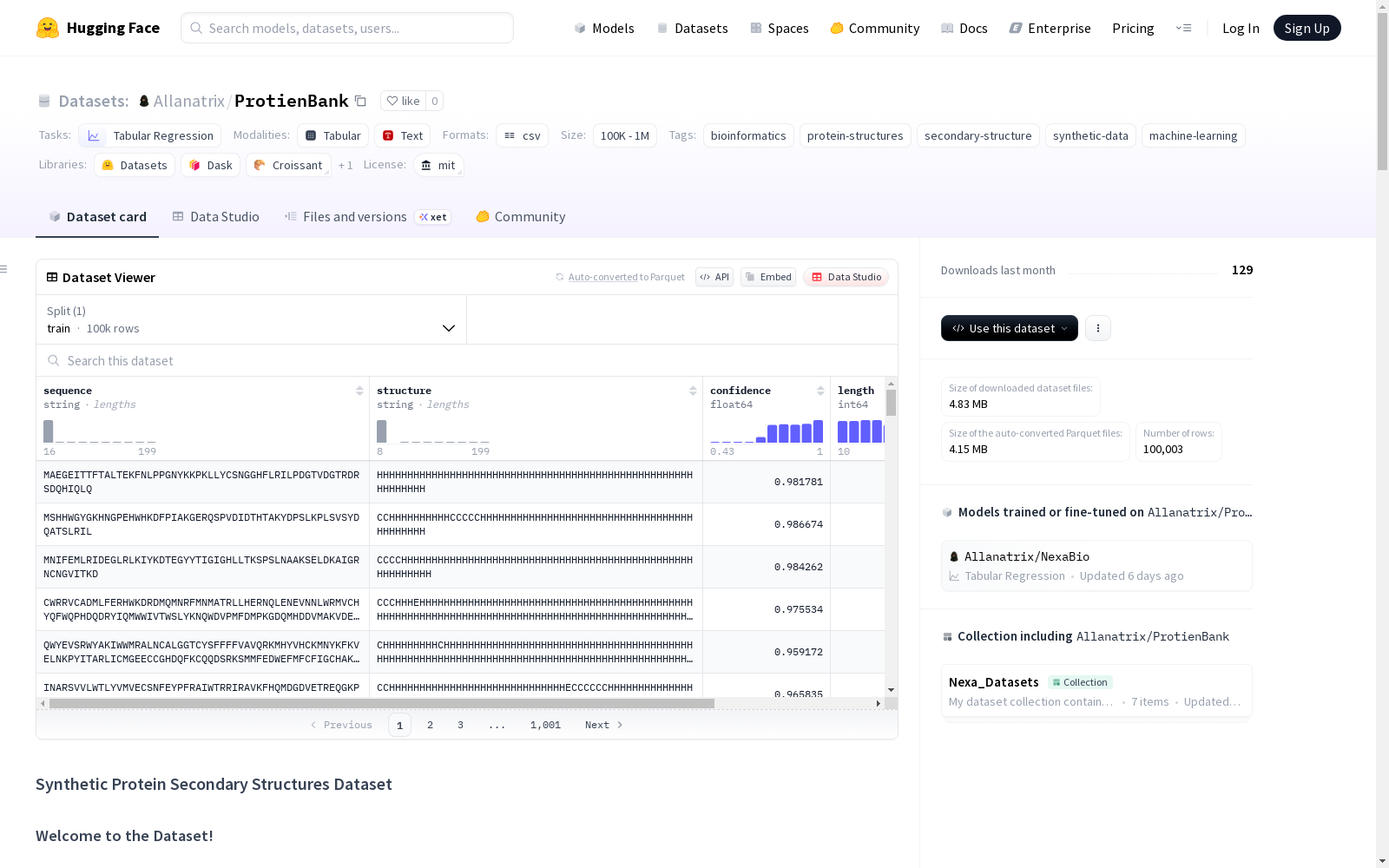Click the Sign Up button

pos(1307,28)
